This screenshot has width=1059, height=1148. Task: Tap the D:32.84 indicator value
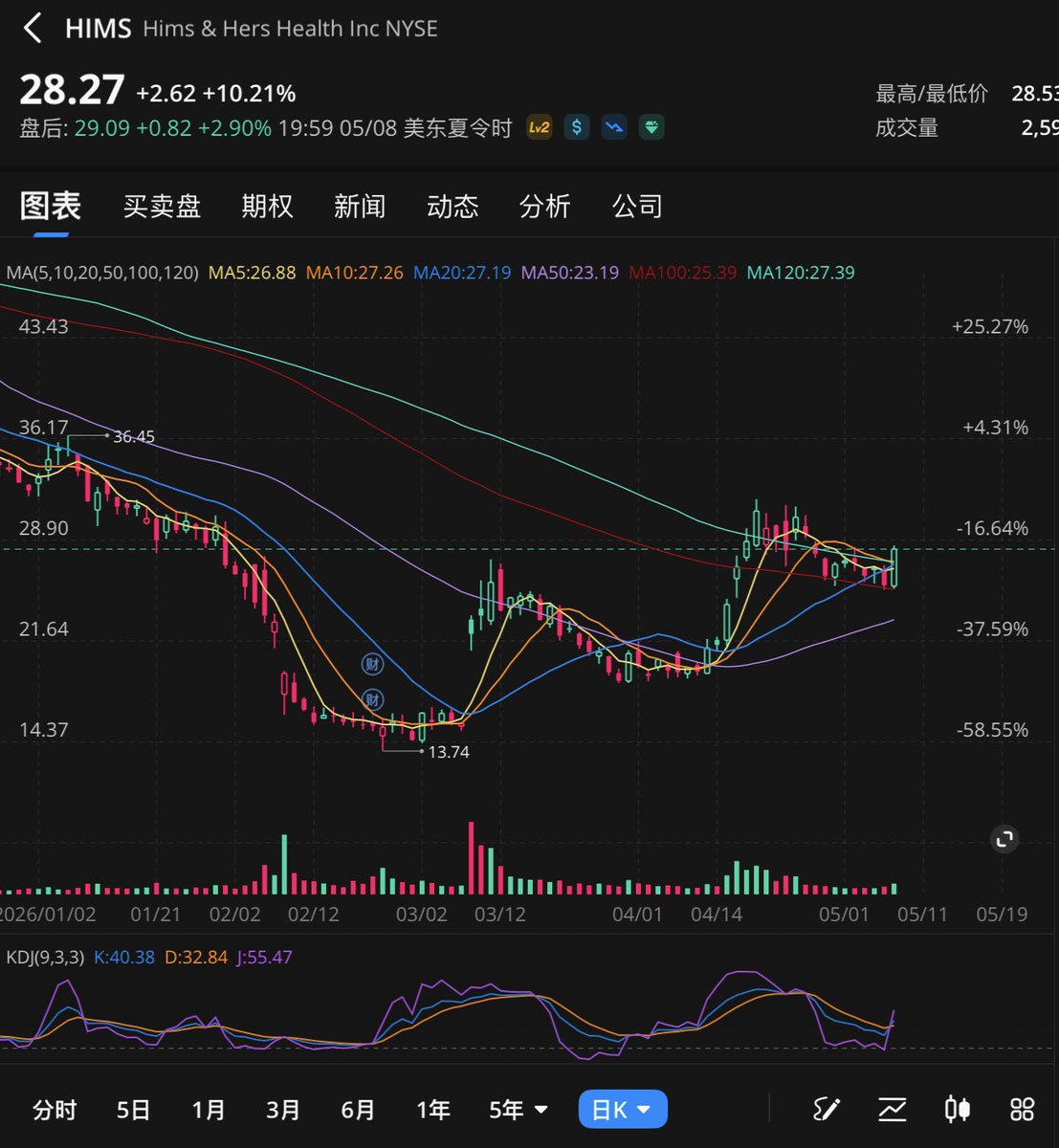click(196, 957)
